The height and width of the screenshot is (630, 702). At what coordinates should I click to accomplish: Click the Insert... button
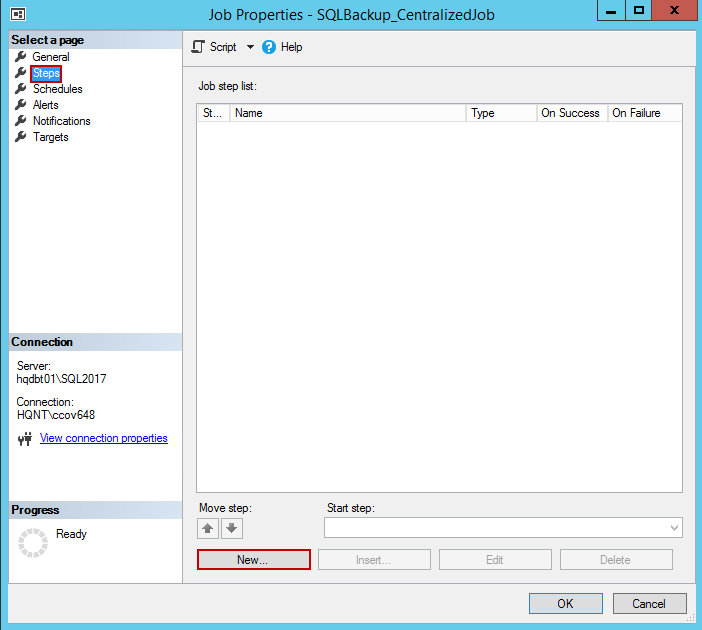click(374, 560)
